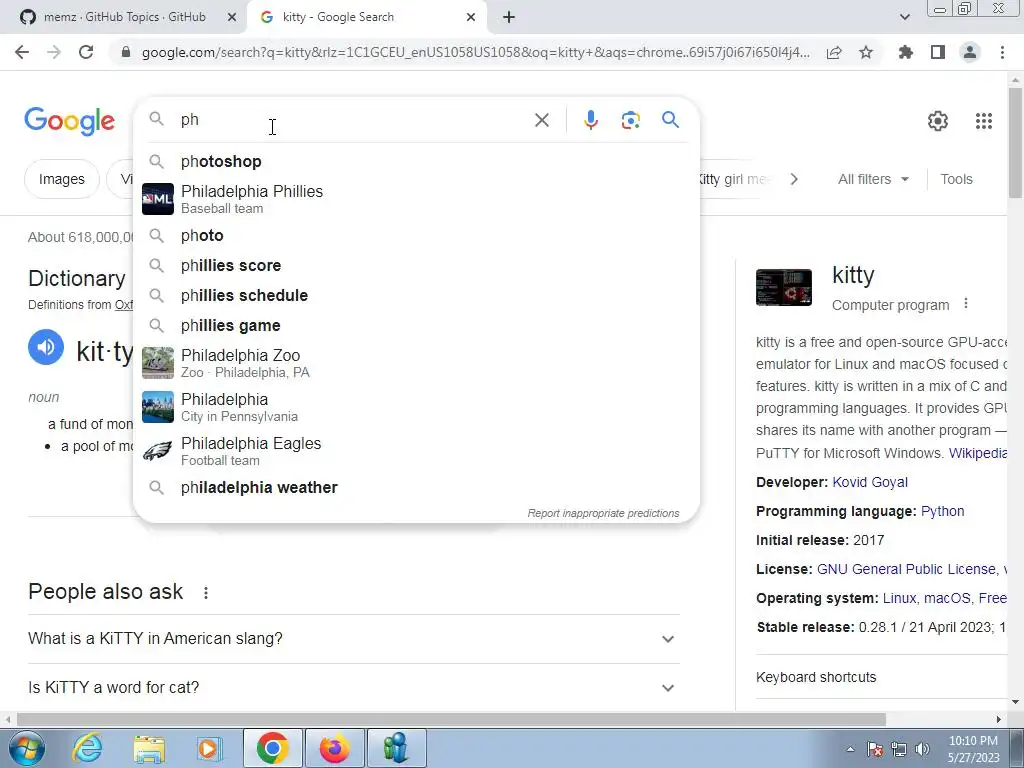Open the Wikipedia link in kitty panel
The image size is (1024, 768).
click(x=978, y=453)
